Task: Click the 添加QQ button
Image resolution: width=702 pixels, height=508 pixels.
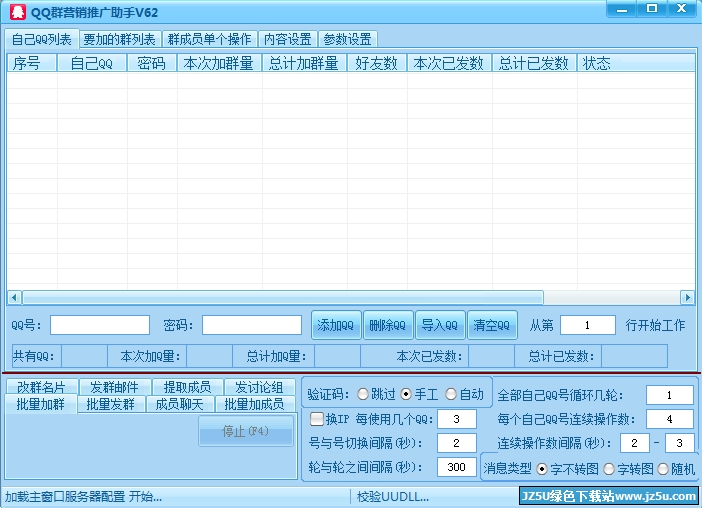Action: point(336,325)
